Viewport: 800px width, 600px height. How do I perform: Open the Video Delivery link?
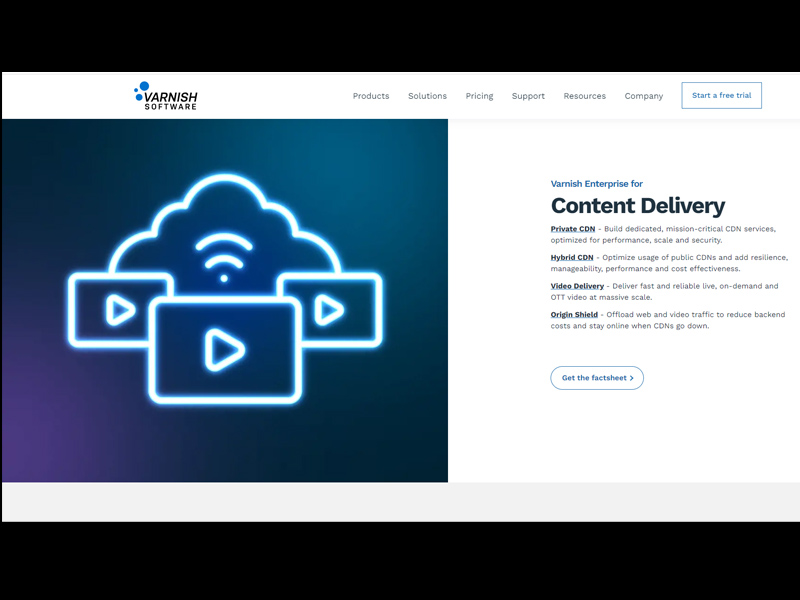tap(576, 285)
